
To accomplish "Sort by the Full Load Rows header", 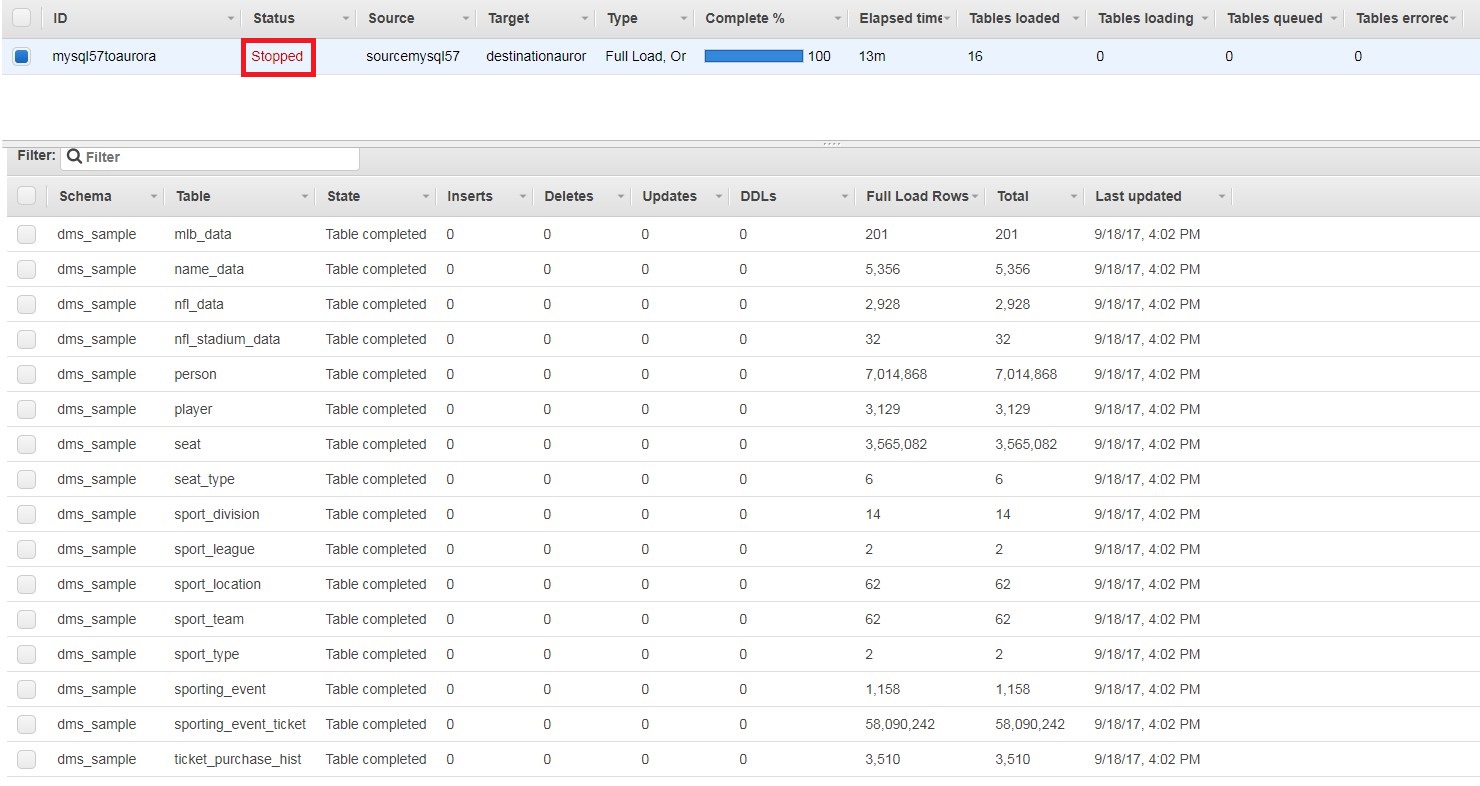I will (917, 197).
